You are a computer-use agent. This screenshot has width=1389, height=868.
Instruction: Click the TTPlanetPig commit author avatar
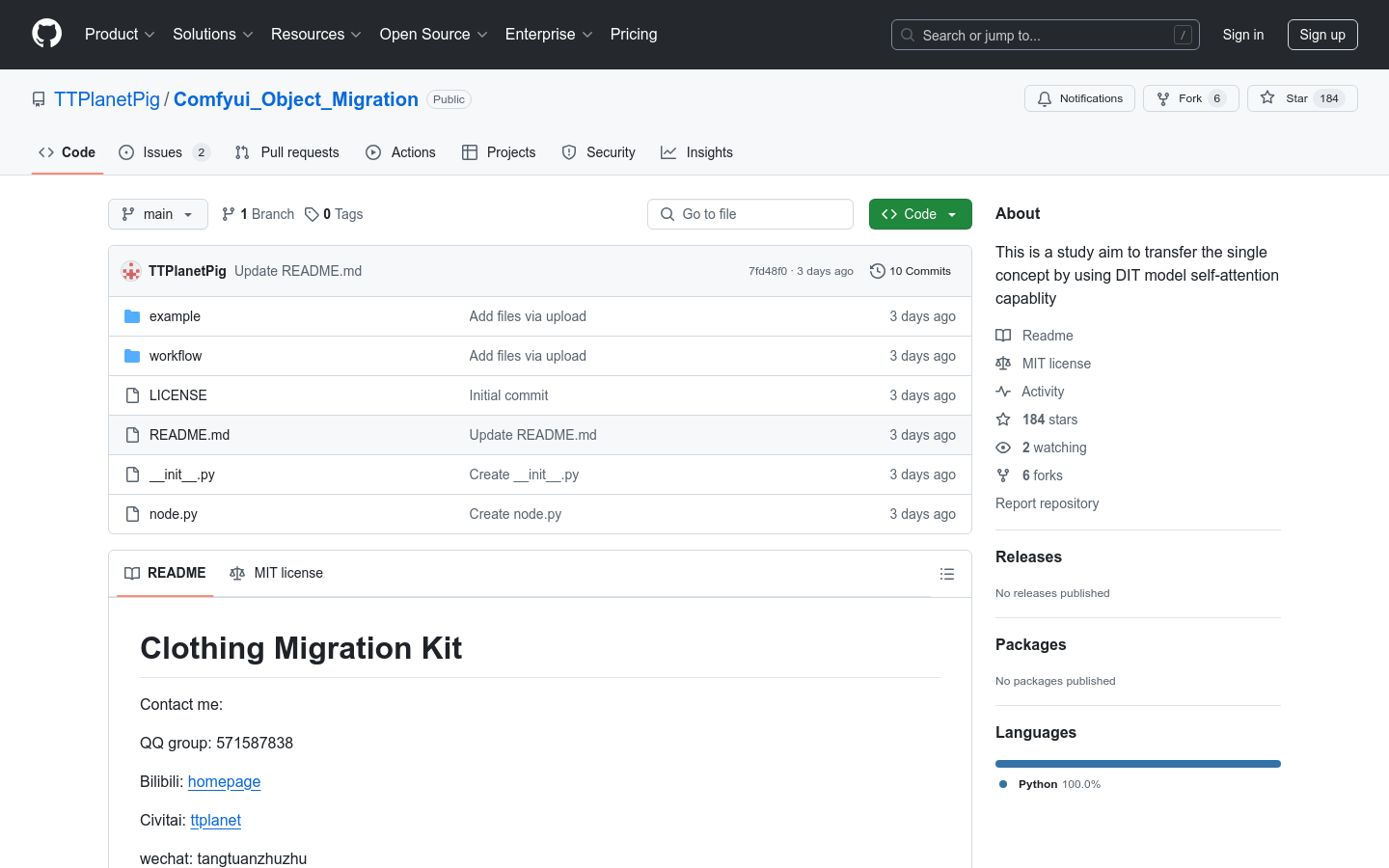point(131,271)
